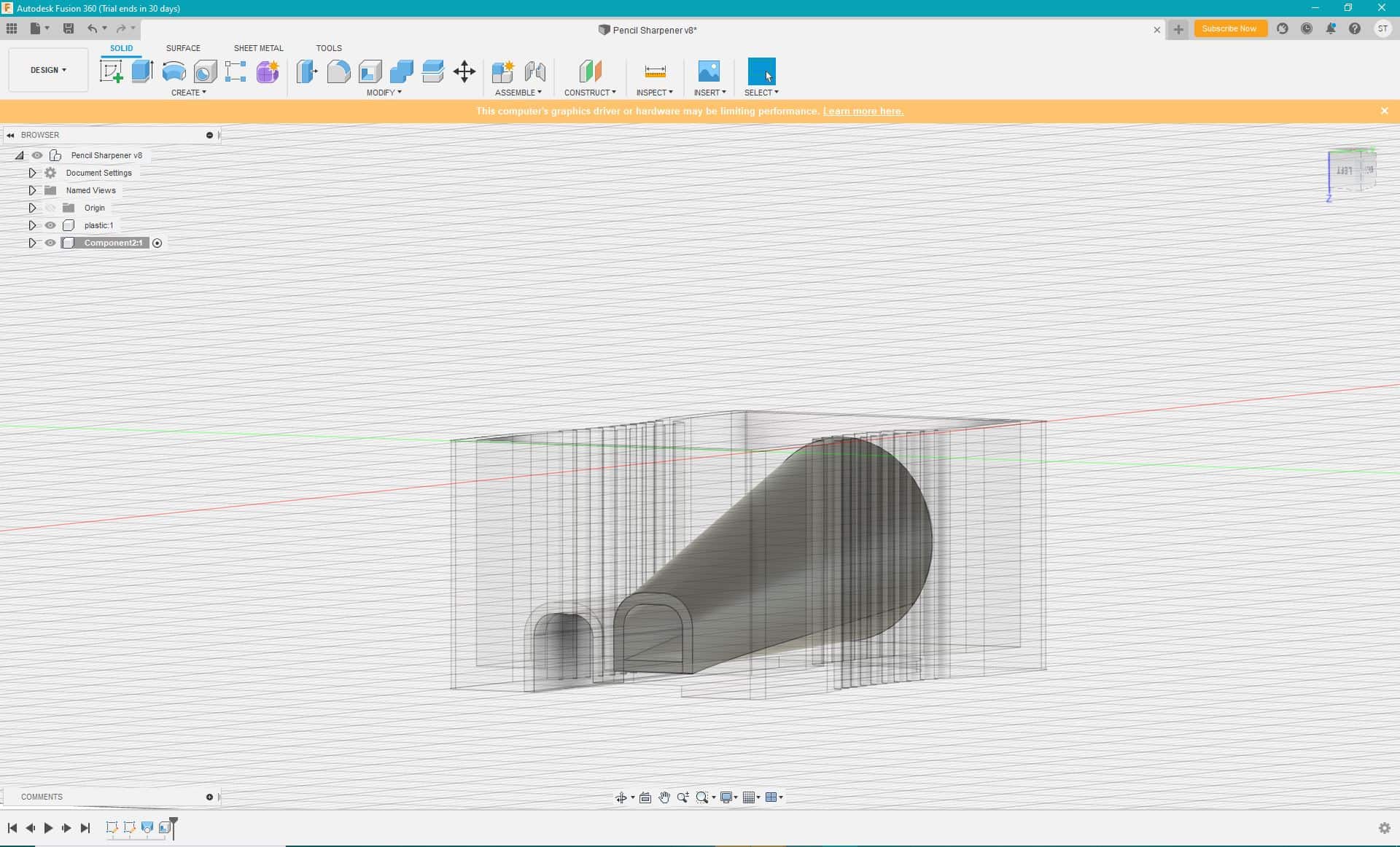Select the Revolve tool
Viewport: 1400px width, 847px height.
174,71
